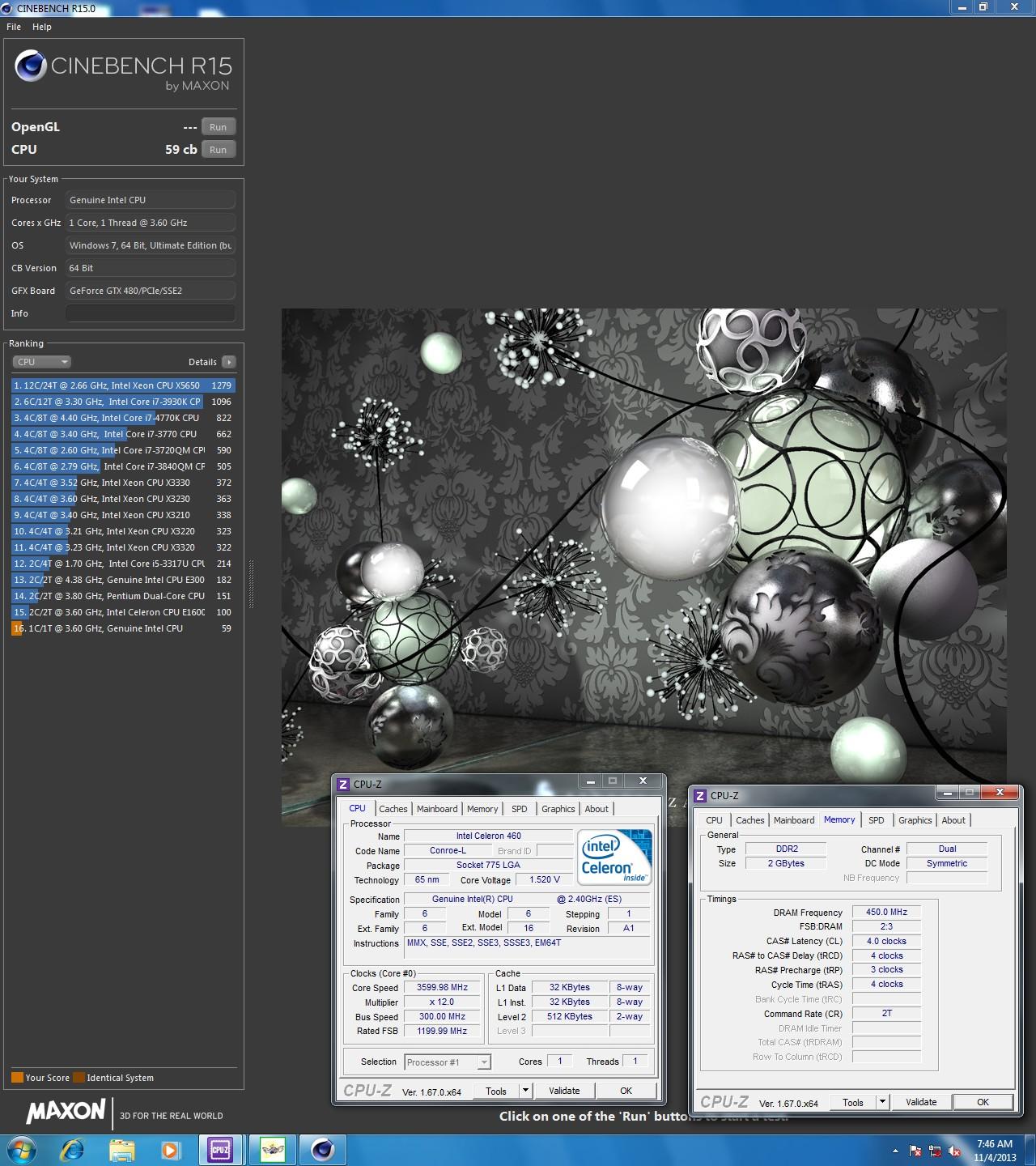Select ranking row Core i7-3720QM
The height and width of the screenshot is (1166, 1036).
click(x=123, y=450)
